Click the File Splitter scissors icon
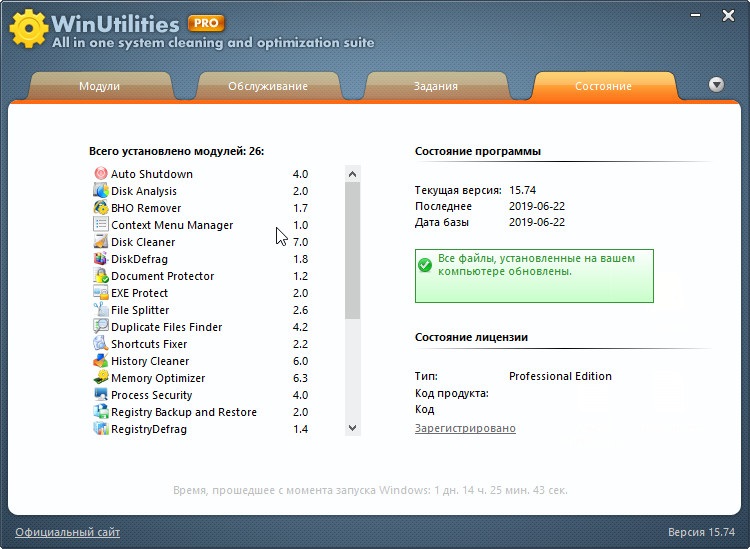The image size is (750, 549). 100,309
